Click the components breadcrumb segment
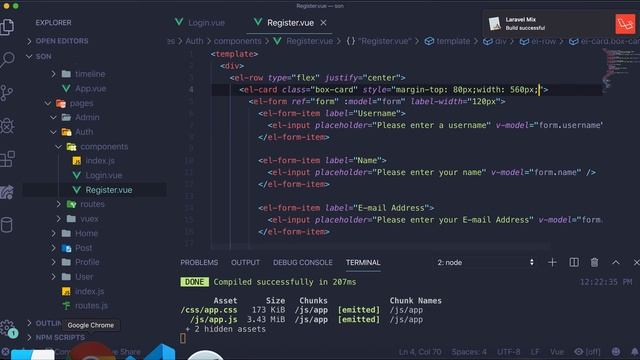Screen dimensions: 640x360 point(237,41)
